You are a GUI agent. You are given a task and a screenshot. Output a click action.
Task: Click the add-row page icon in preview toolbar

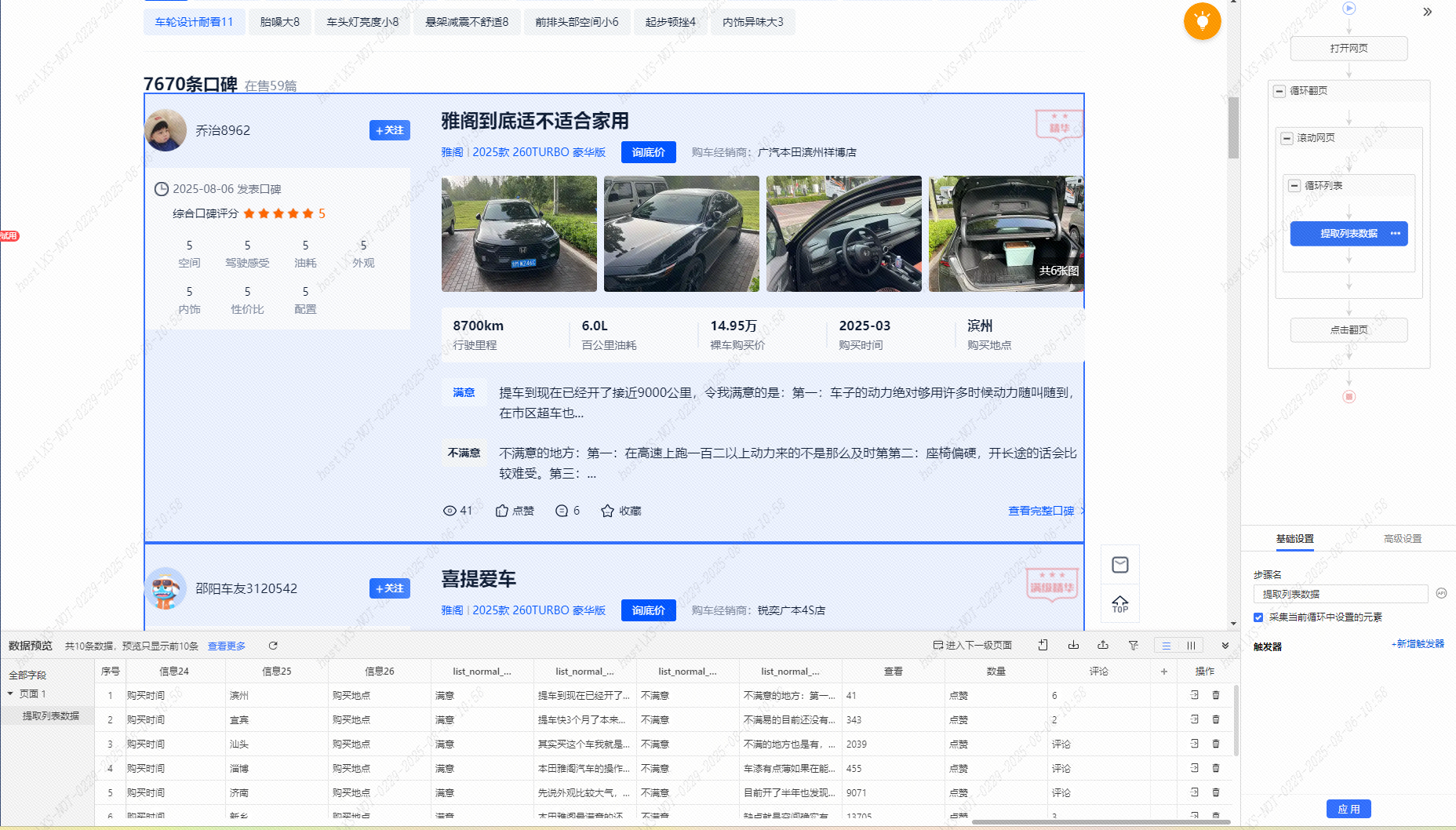(1043, 645)
